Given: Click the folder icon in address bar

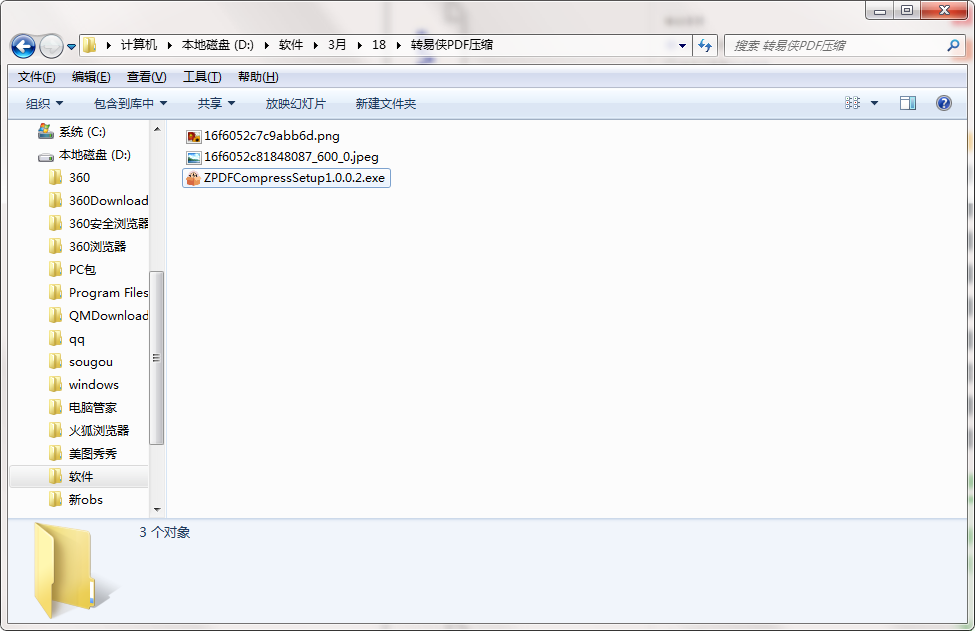Looking at the screenshot, I should pos(90,45).
